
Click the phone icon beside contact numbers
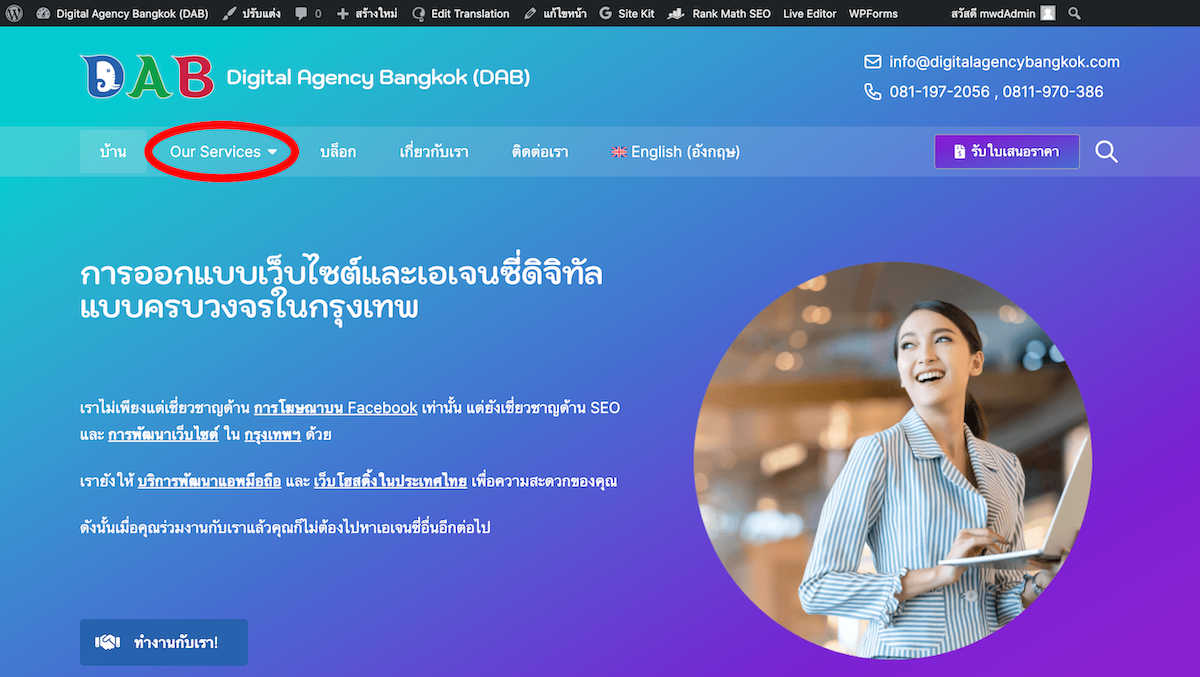click(x=873, y=92)
